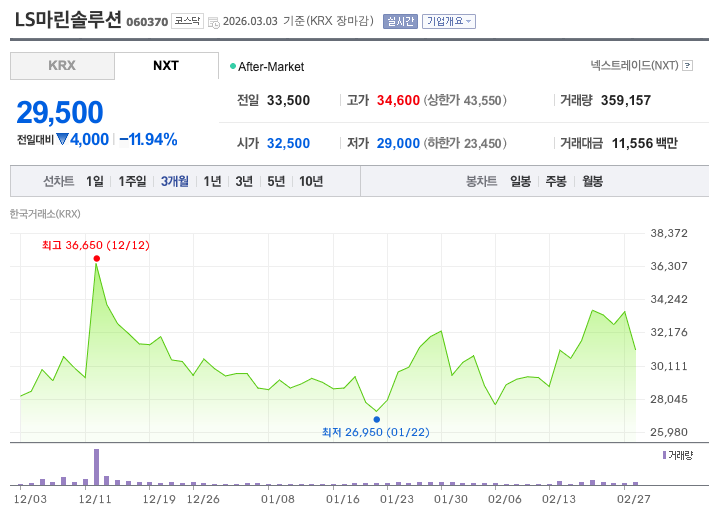Click the 실시간 real-time button
Screen dimensions: 709x521
pos(400,21)
